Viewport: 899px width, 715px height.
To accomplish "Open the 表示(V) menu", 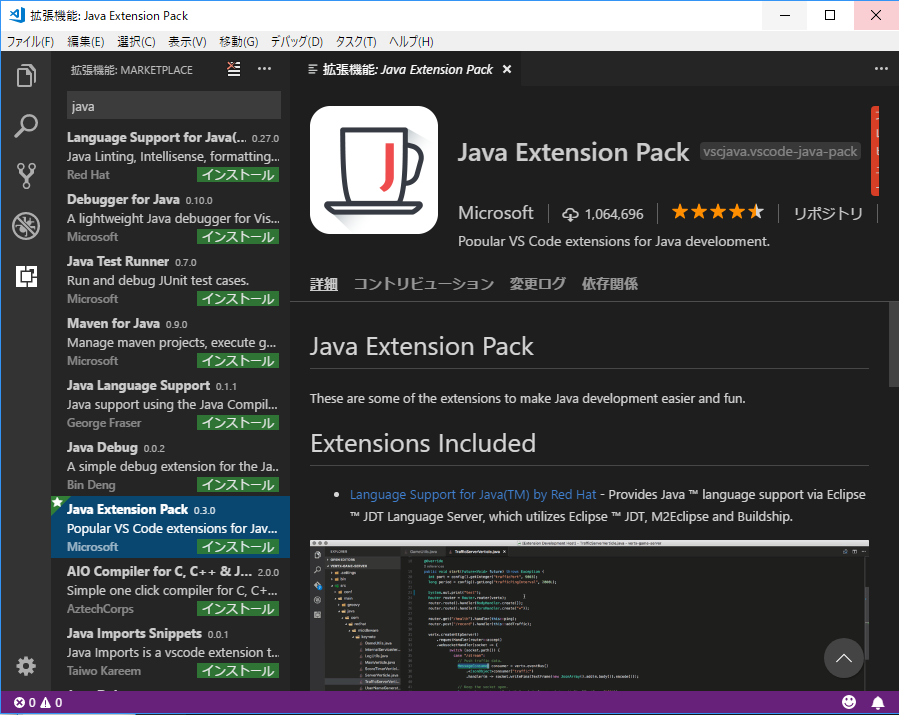I will click(x=187, y=41).
